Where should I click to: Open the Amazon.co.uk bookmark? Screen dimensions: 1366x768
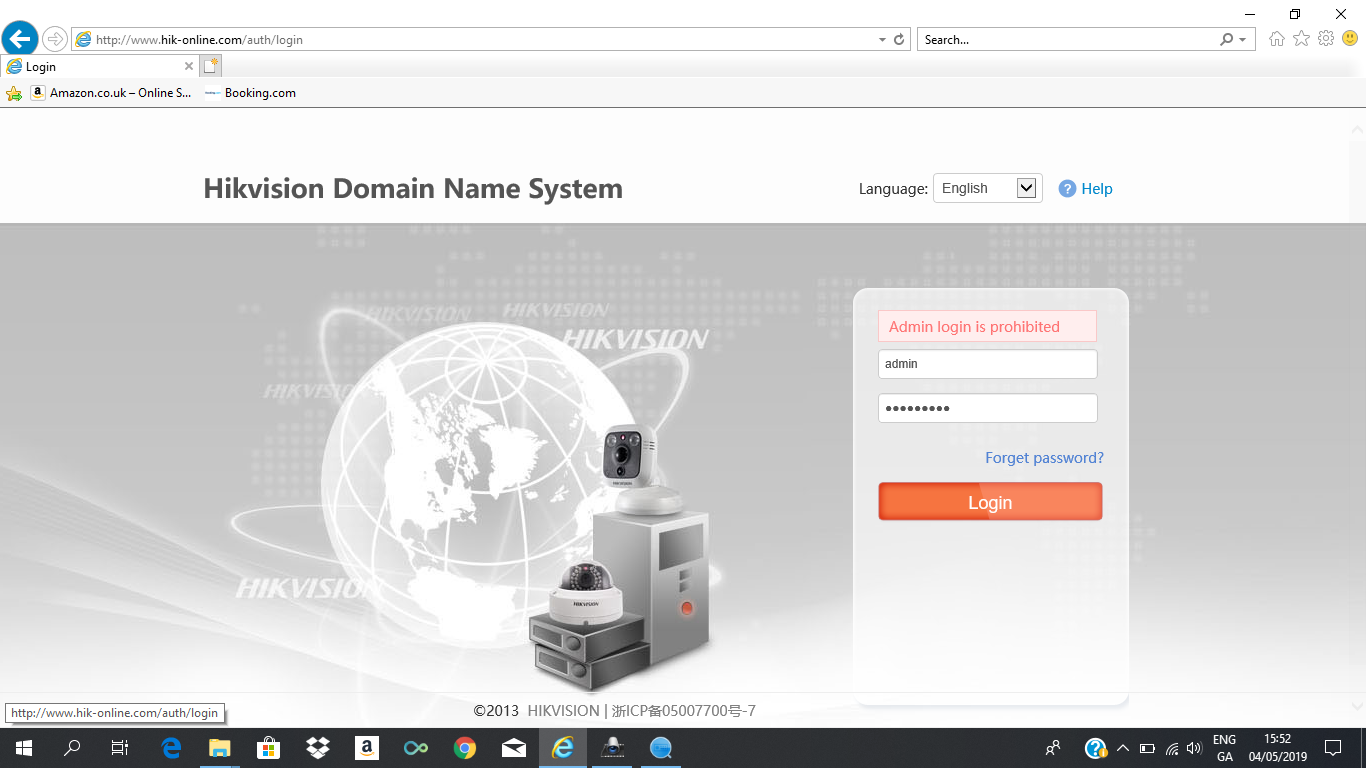110,93
